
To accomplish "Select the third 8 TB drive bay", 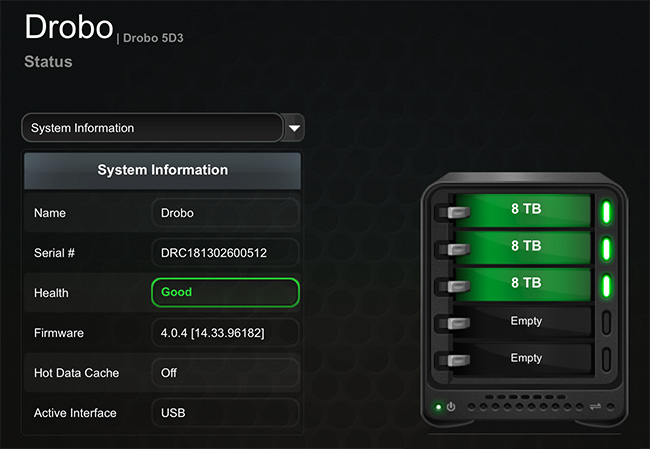I will click(x=522, y=283).
